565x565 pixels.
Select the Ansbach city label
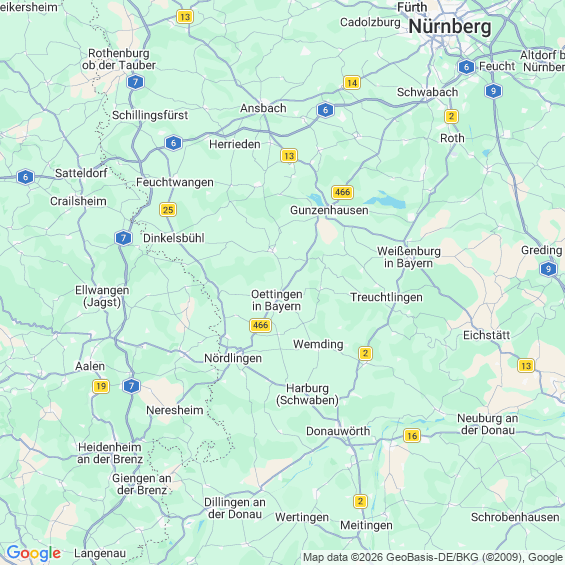click(263, 108)
